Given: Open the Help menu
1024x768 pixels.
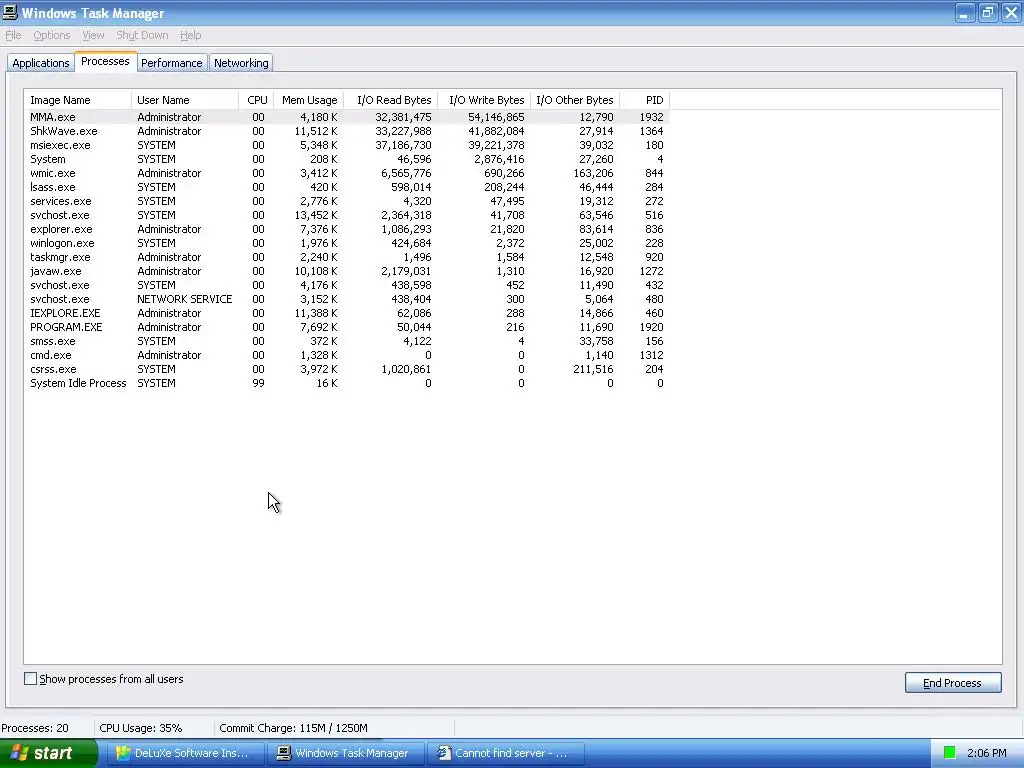Looking at the screenshot, I should (x=191, y=35).
